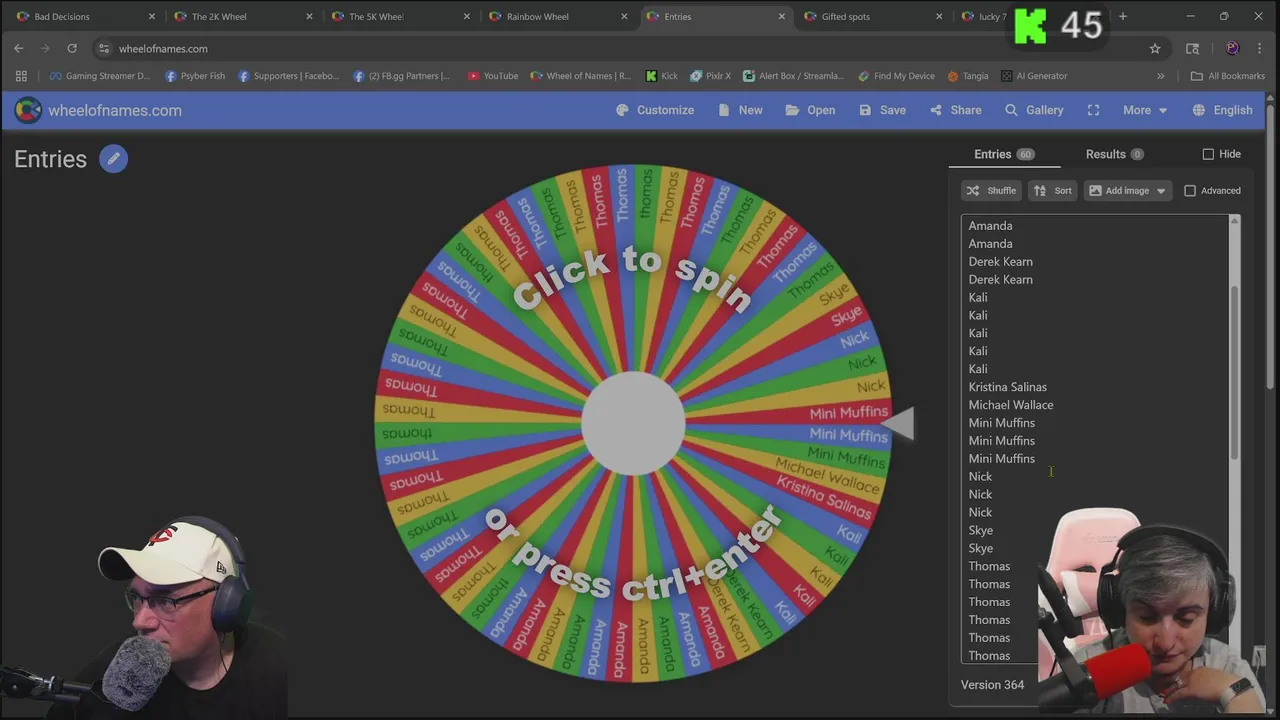The image size is (1280, 720).
Task: Tick the Hide checkbox
Action: (1208, 154)
